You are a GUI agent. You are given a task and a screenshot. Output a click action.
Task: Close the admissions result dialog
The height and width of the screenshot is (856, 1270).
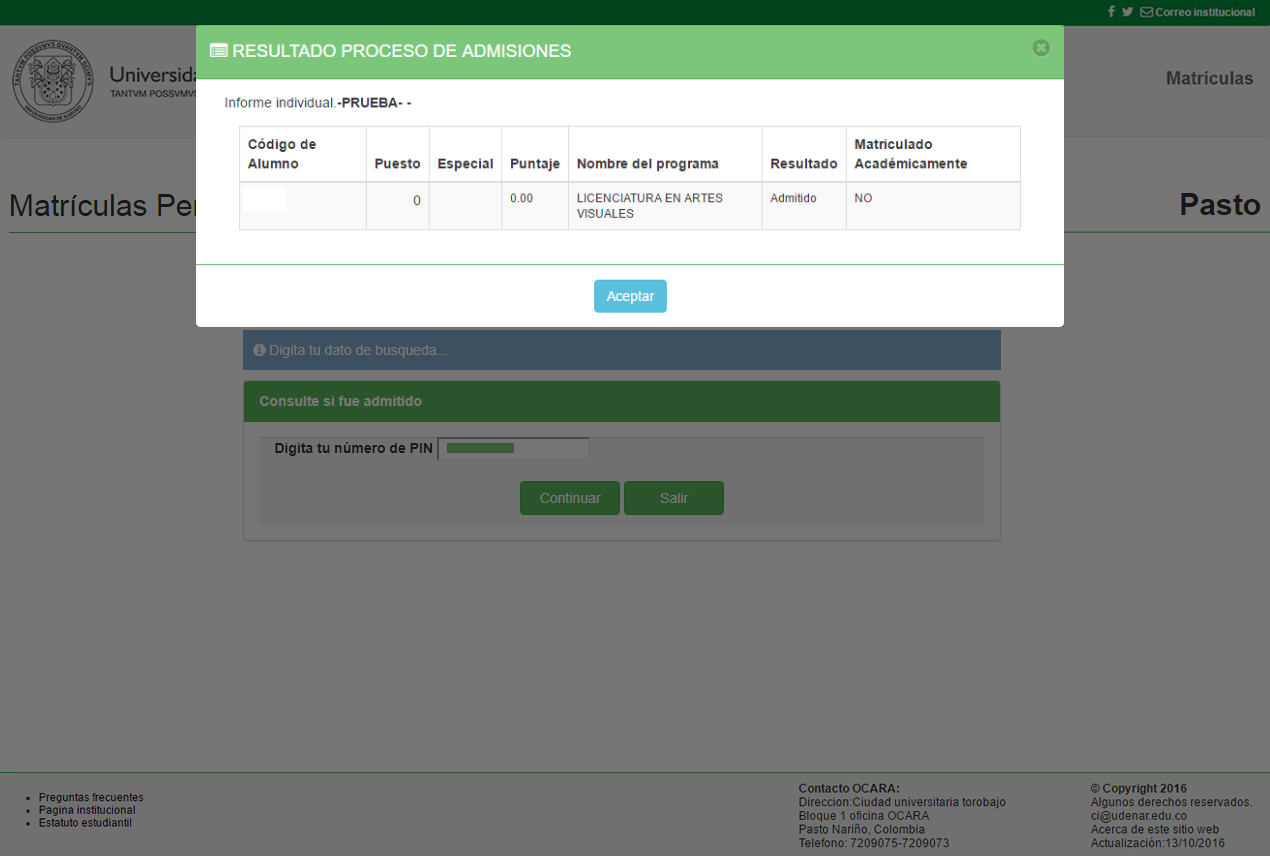tap(1041, 48)
